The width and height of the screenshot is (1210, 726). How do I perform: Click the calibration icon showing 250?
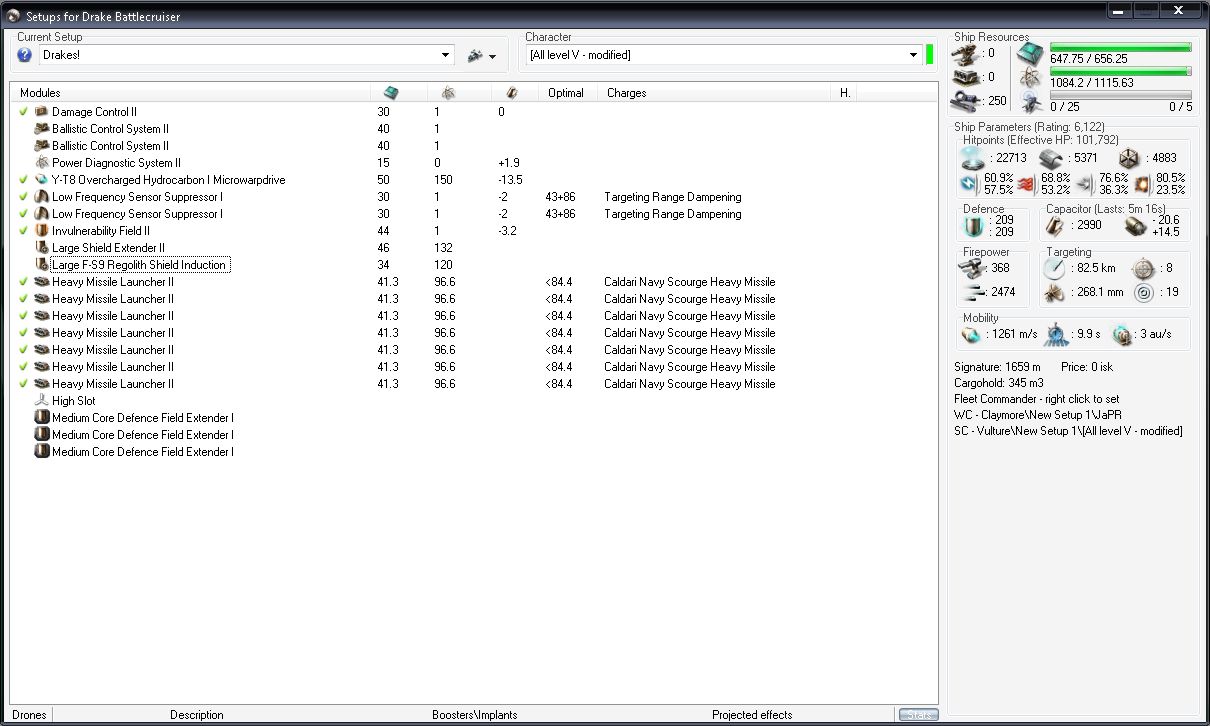(965, 100)
